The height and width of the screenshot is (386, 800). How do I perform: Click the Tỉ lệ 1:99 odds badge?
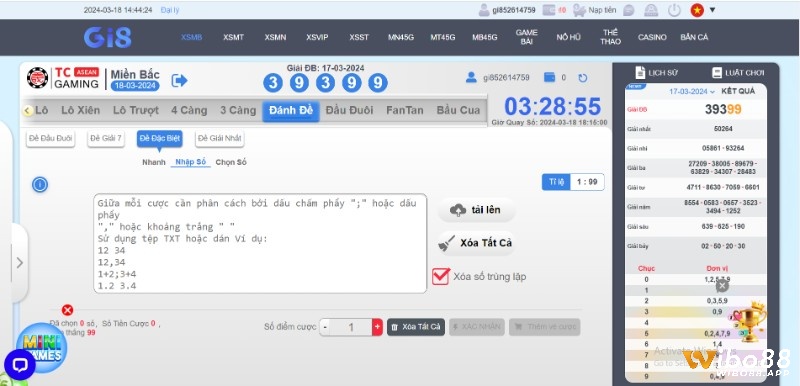point(573,182)
